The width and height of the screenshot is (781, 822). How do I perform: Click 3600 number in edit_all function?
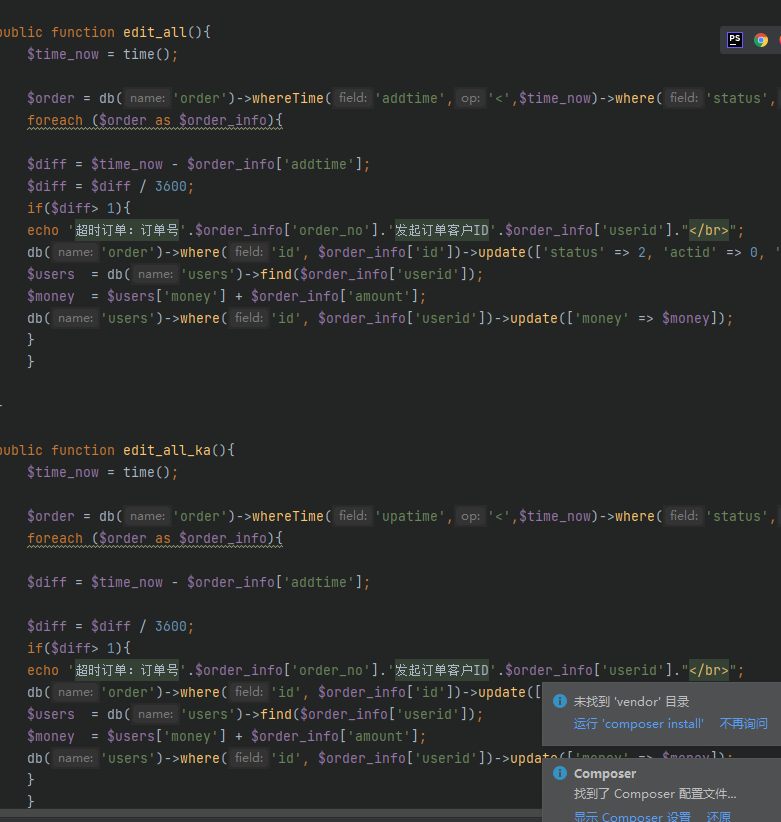point(170,187)
